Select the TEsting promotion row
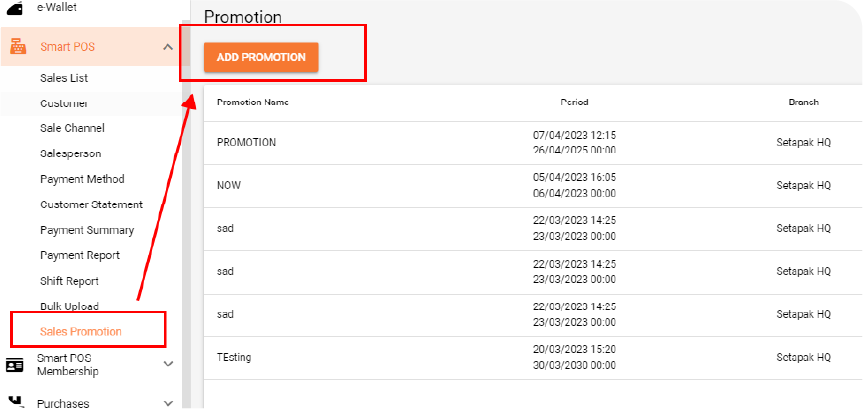 [x=533, y=358]
